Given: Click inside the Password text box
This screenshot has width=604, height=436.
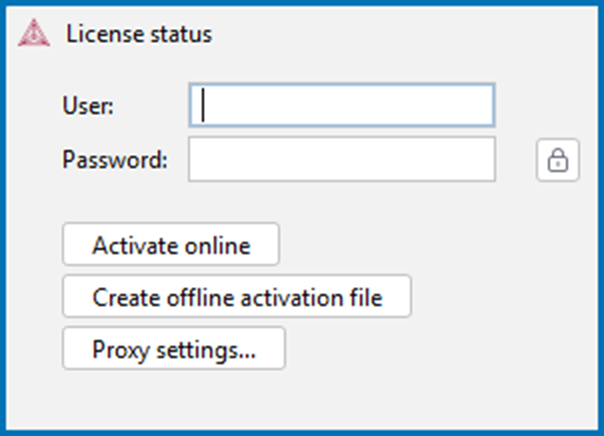Looking at the screenshot, I should (342, 159).
